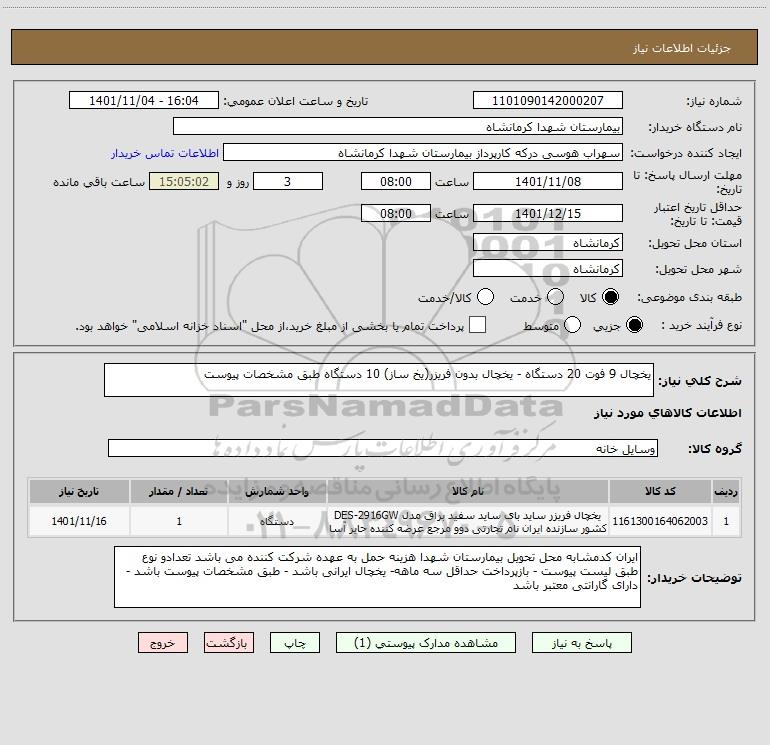The height and width of the screenshot is (745, 770).
Task: Click the product name cell DES-2916GW
Action: pyautogui.click(x=468, y=521)
